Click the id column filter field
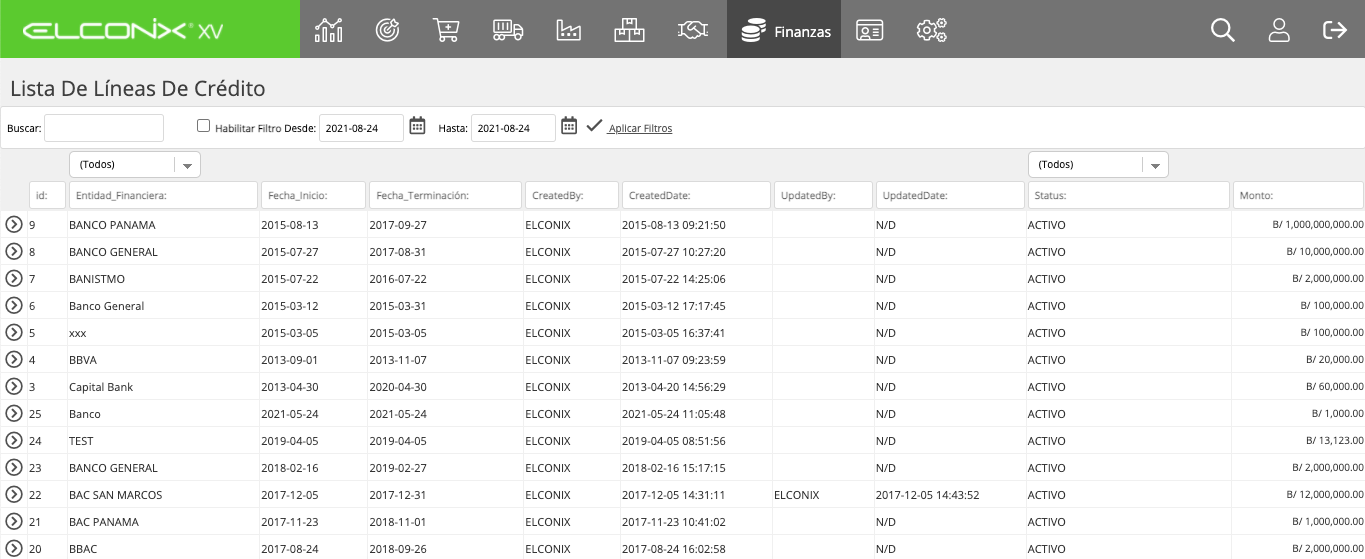This screenshot has width=1365, height=559. (x=47, y=195)
